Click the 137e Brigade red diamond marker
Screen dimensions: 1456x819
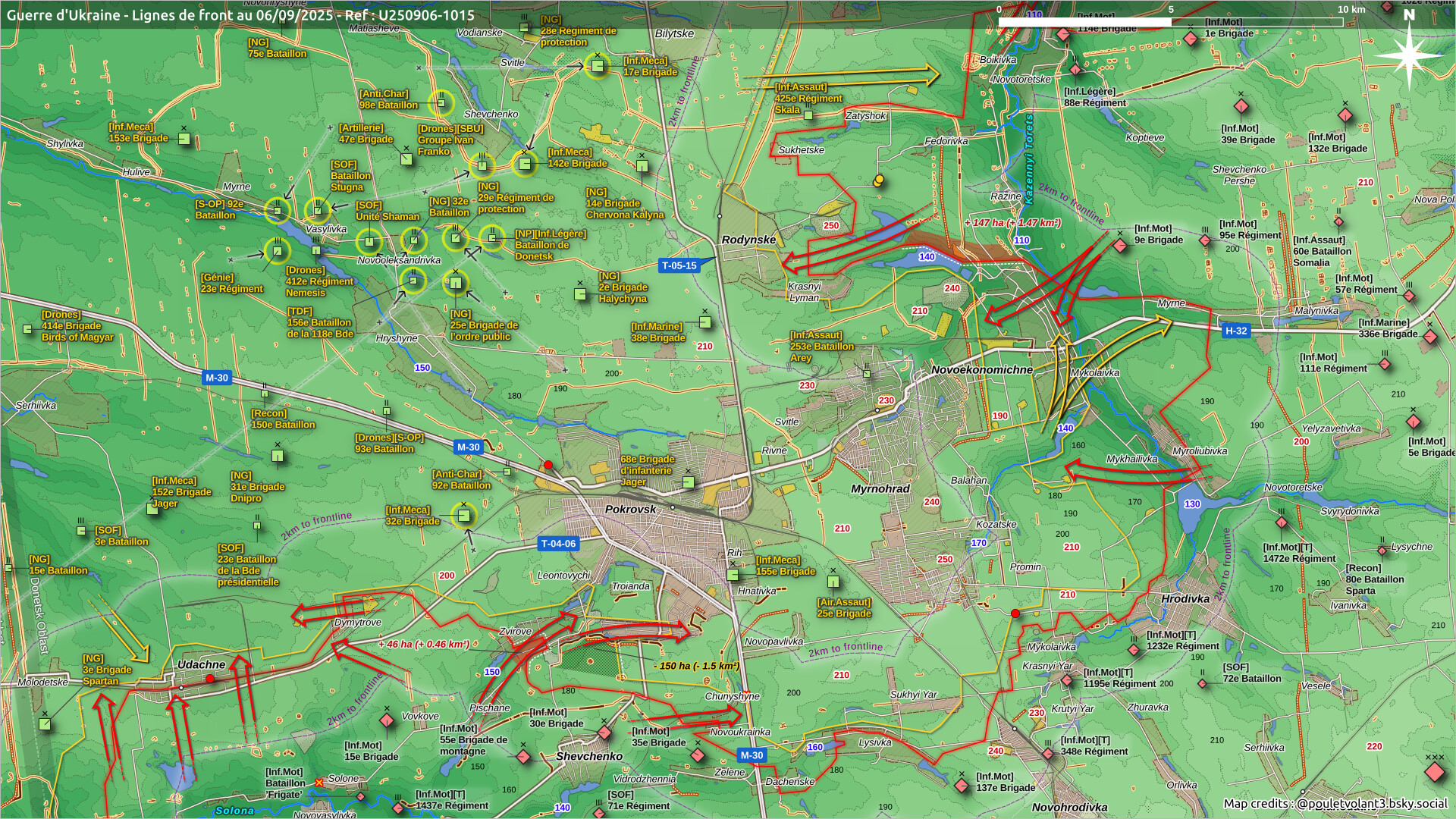(962, 786)
